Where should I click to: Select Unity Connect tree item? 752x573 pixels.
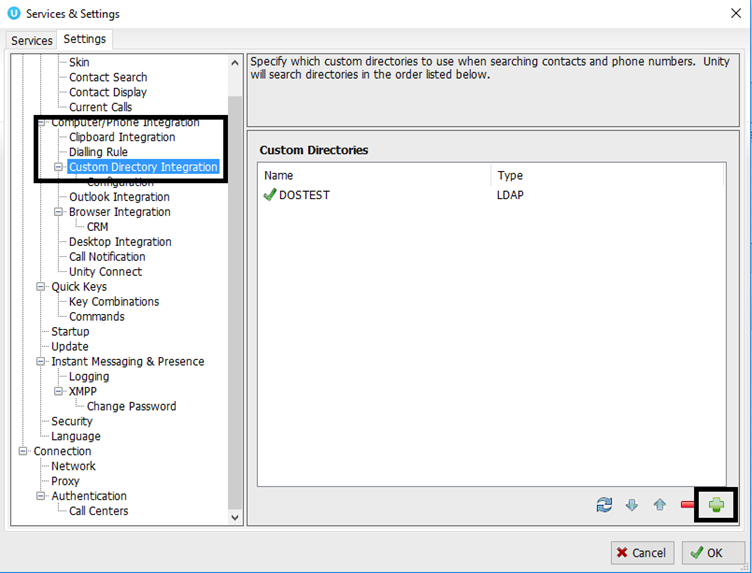click(x=106, y=271)
